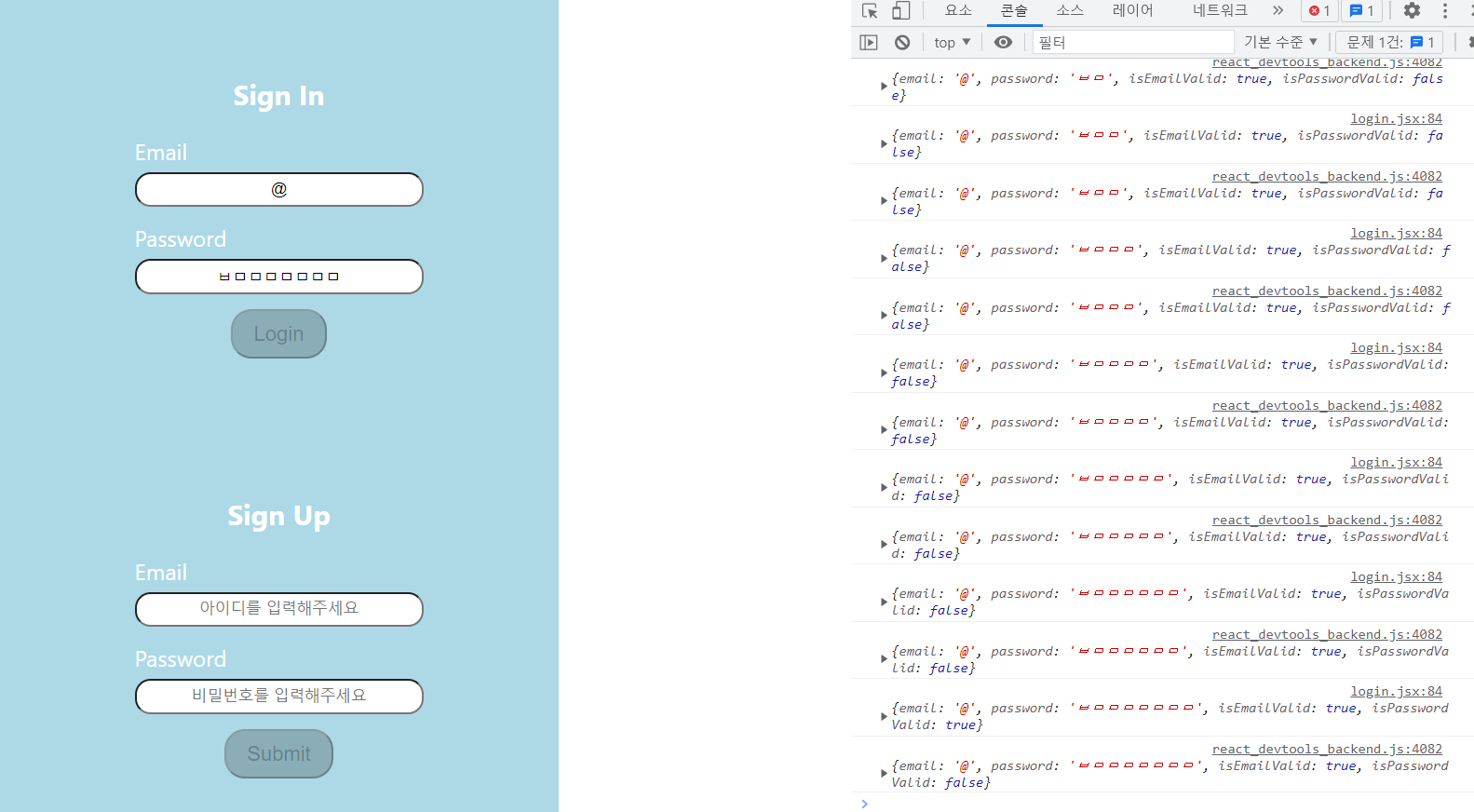Open the 기본 수준 log level dropdown
1474x812 pixels.
pyautogui.click(x=1280, y=42)
